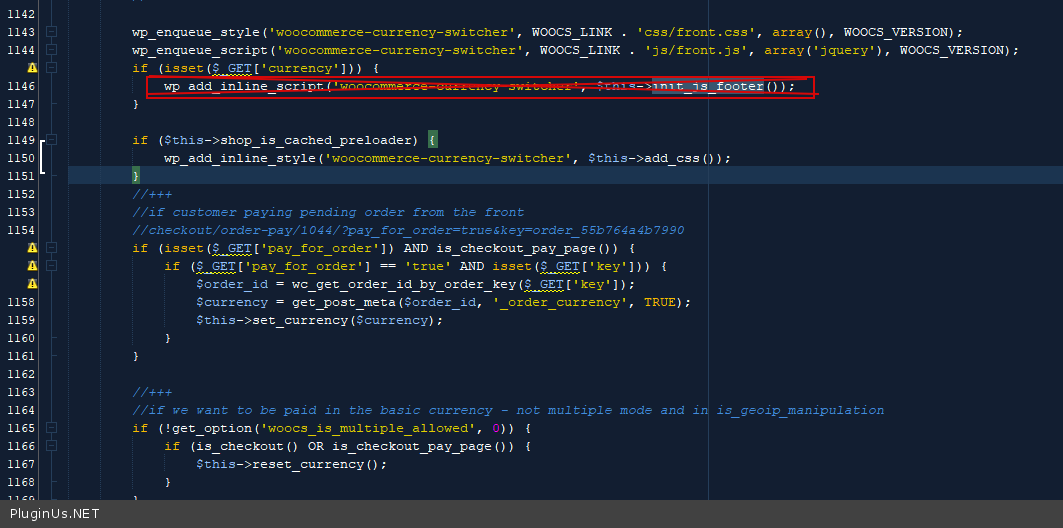Click warning icon on the is_checkout_pay_page line
The height and width of the screenshot is (528, 1063).
point(32,248)
